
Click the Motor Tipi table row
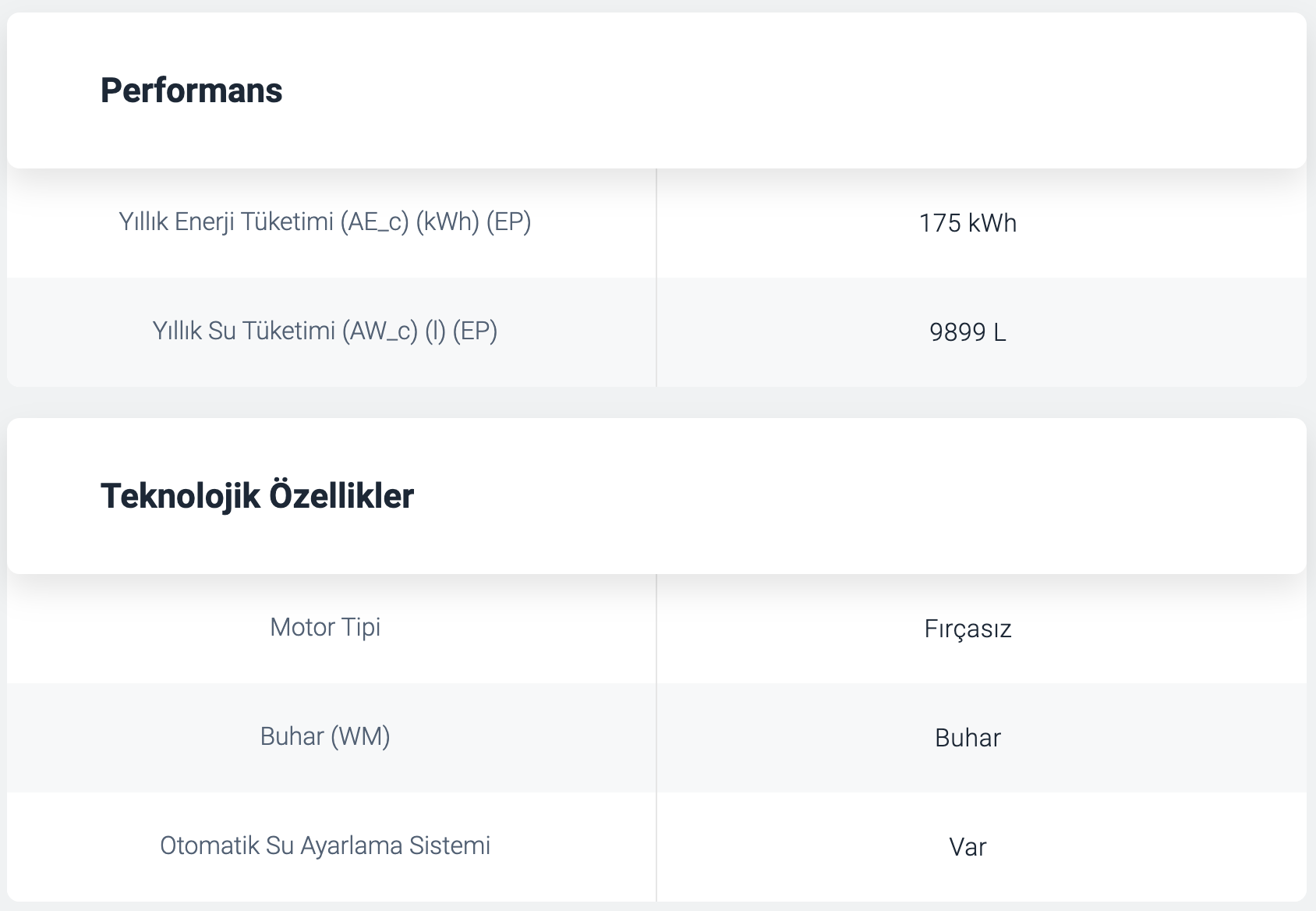tap(656, 629)
